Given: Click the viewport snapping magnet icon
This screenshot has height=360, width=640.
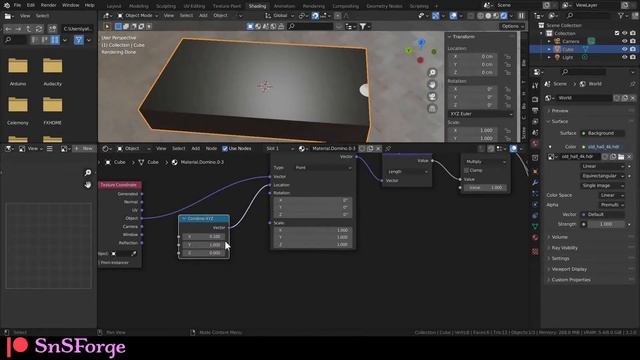Looking at the screenshot, I should (316, 16).
